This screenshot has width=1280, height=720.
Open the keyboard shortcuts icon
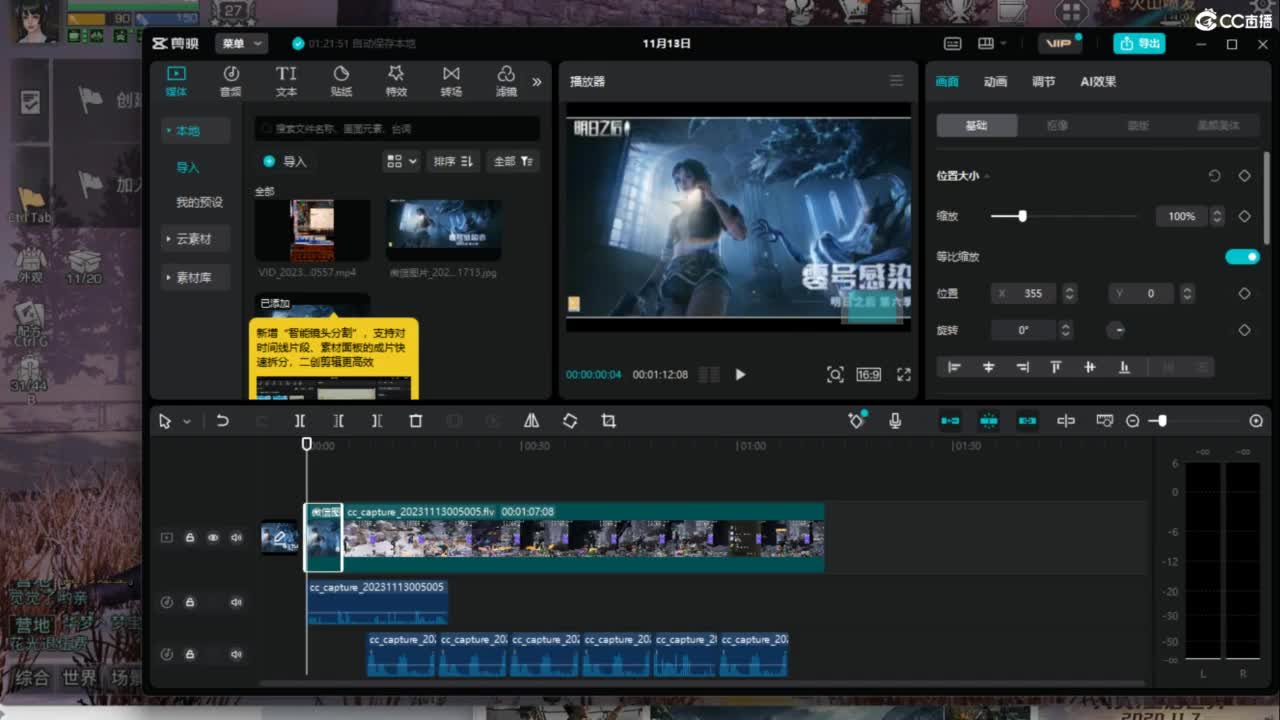click(x=953, y=44)
